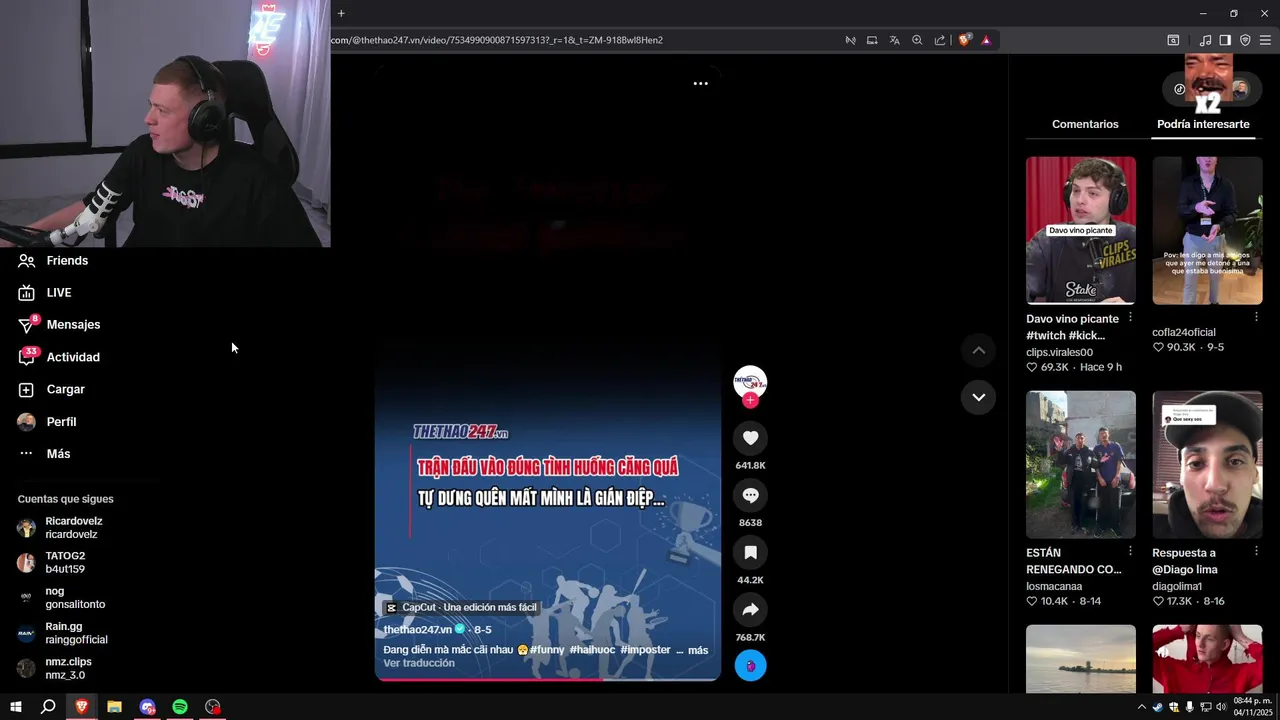Open options for cofla24oficial card

[x=1256, y=317]
